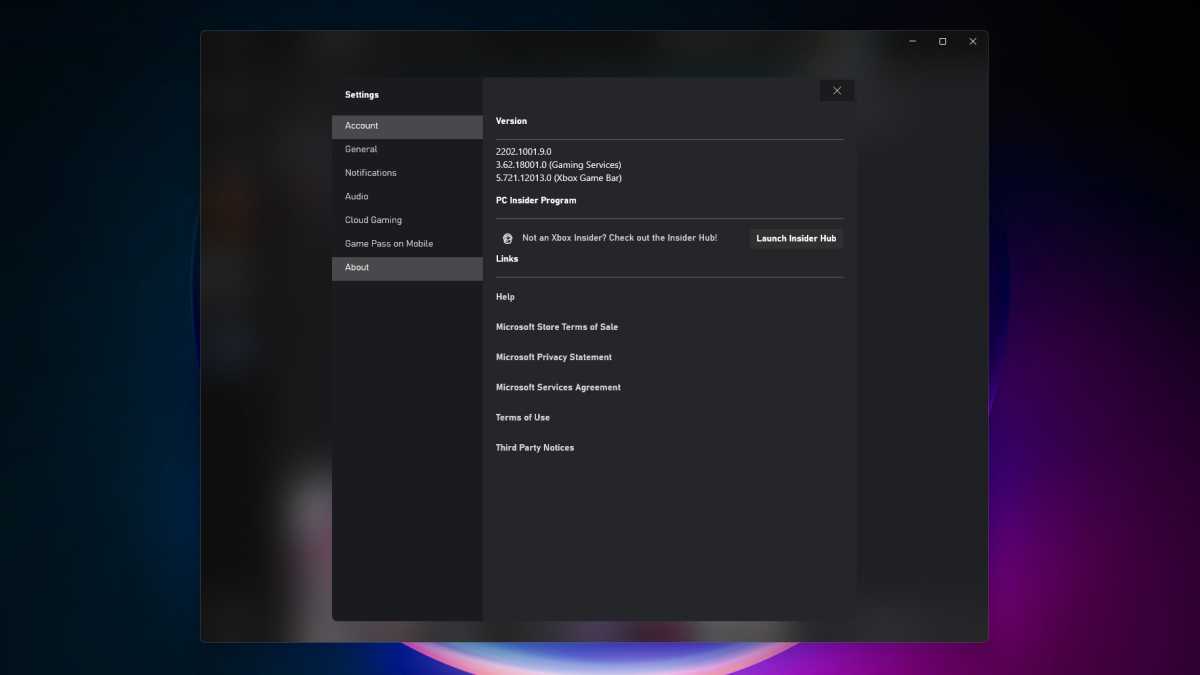Open the Terms of Use page
Viewport: 1200px width, 675px height.
(x=522, y=417)
